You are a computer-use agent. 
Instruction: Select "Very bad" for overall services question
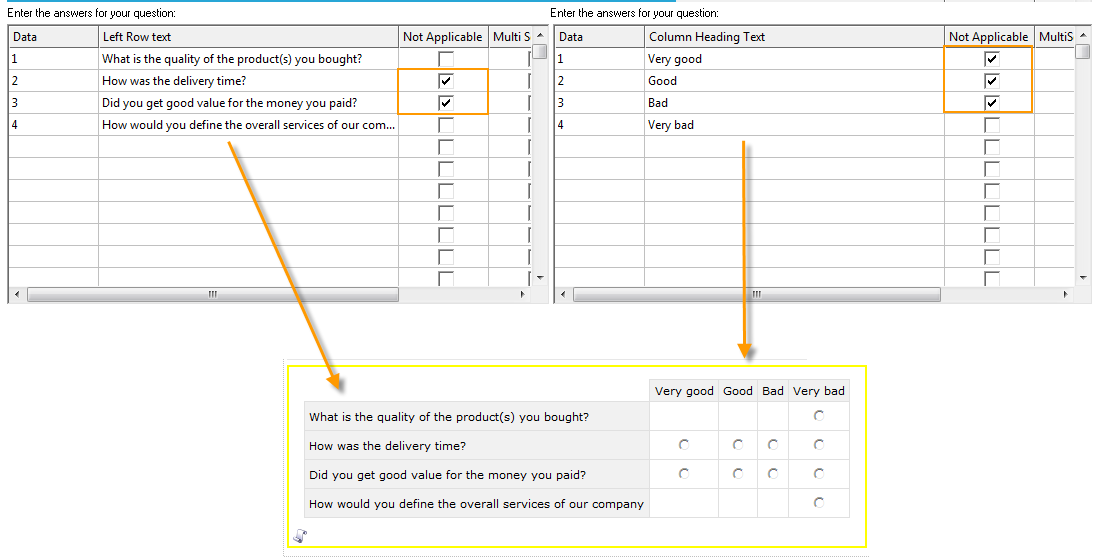pos(819,503)
